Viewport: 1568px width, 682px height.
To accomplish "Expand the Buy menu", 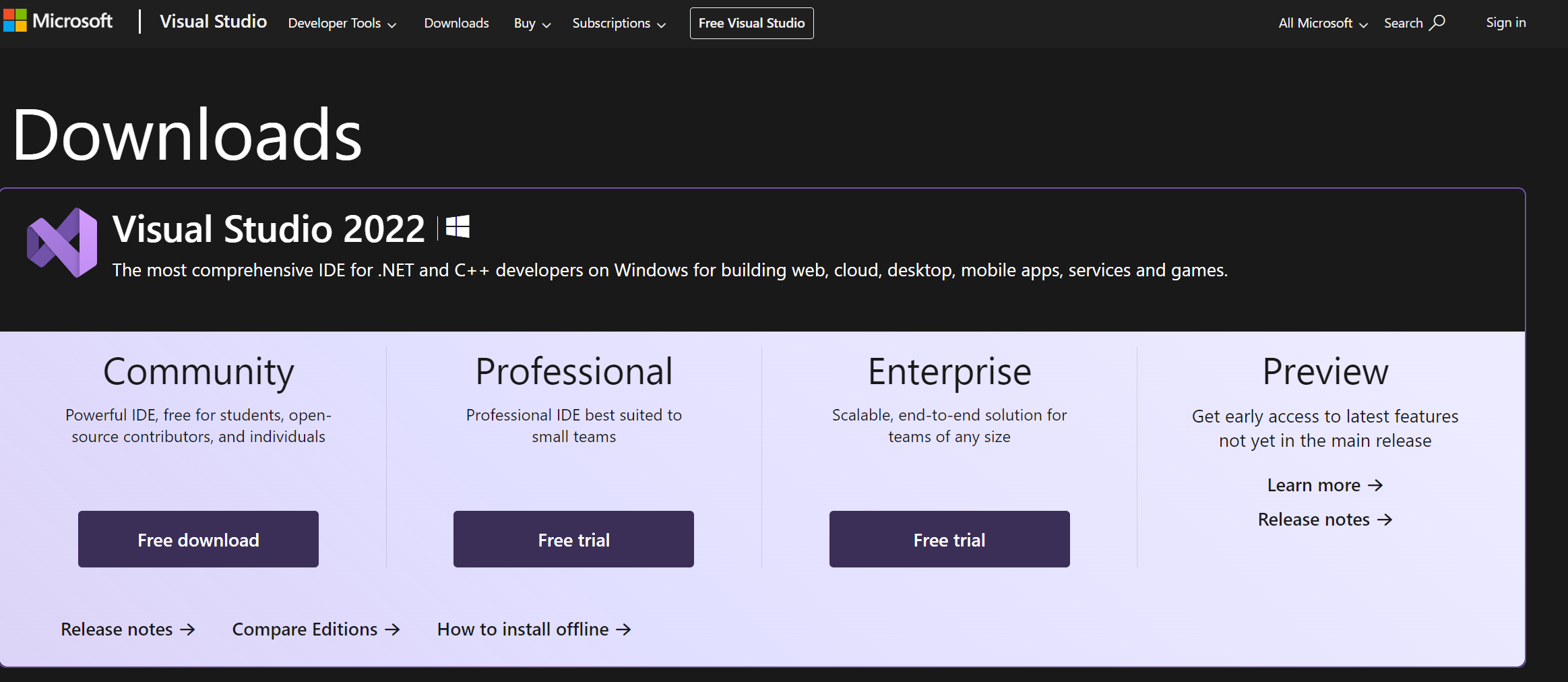I will 532,23.
